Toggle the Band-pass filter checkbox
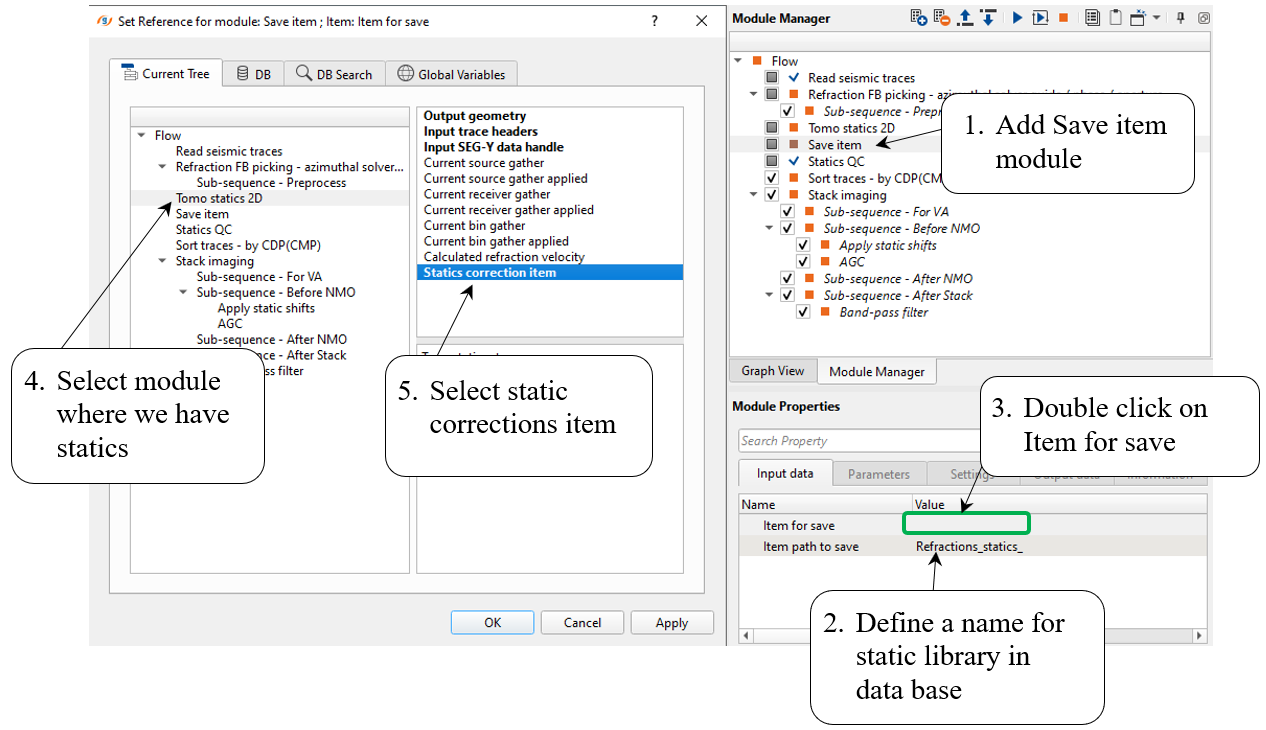Image resolution: width=1266 pixels, height=730 pixels. pyautogui.click(x=803, y=312)
